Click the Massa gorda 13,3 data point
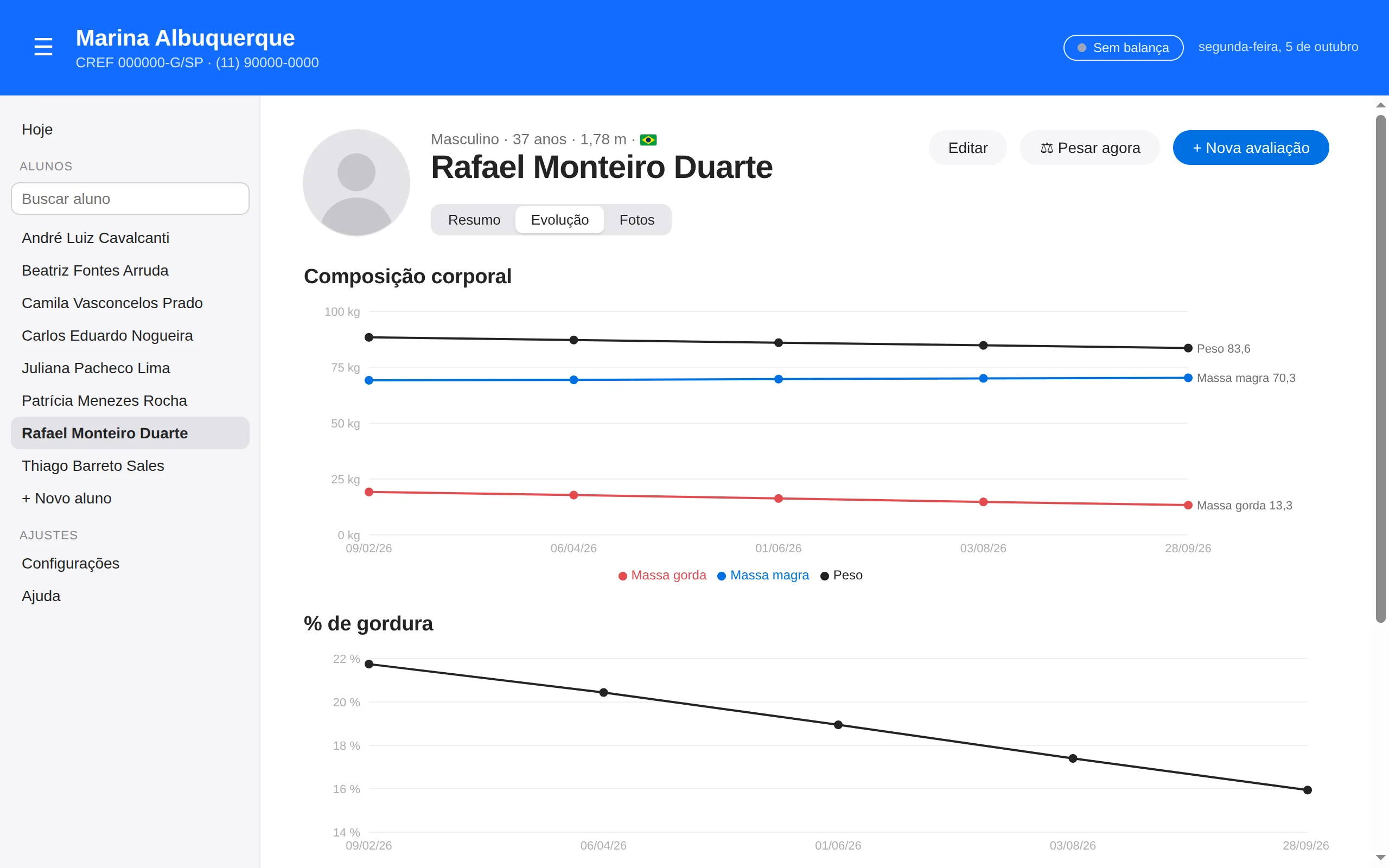 pyautogui.click(x=1188, y=505)
